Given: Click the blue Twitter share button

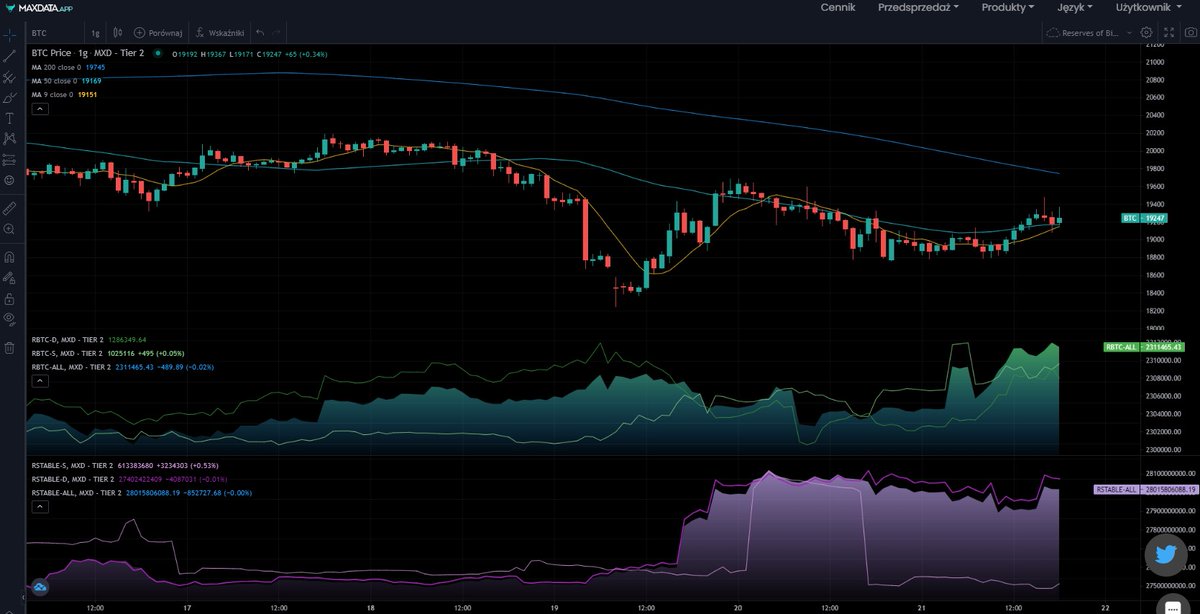Looking at the screenshot, I should [1167, 555].
